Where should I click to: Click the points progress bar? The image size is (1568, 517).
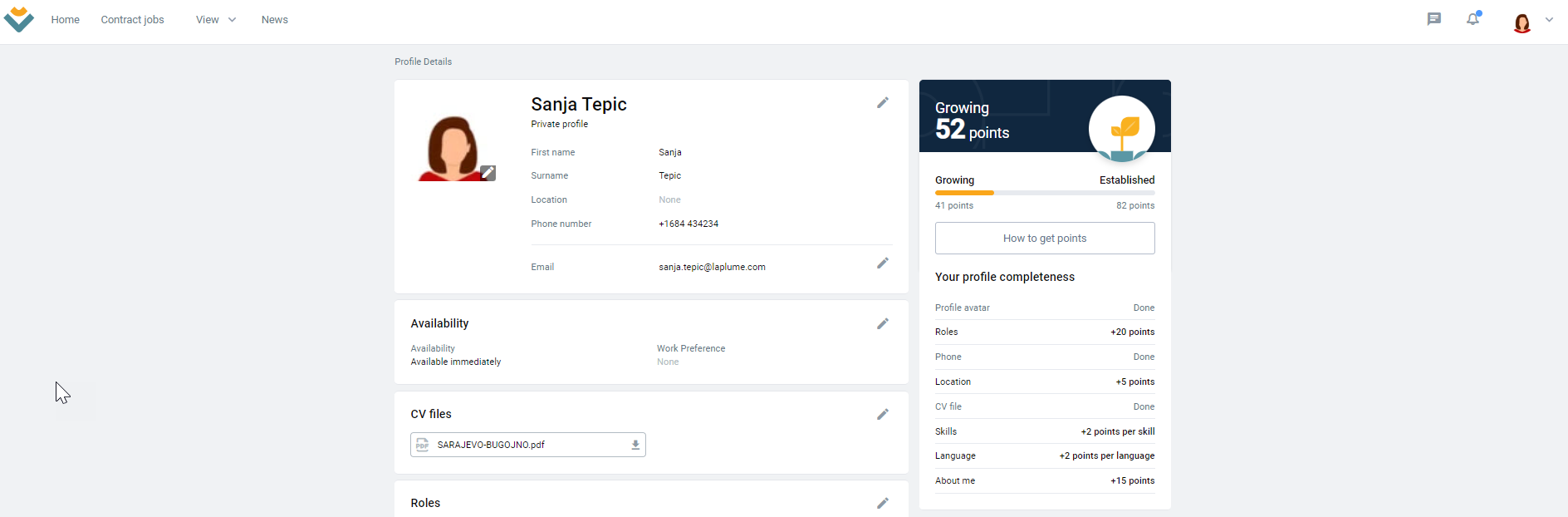(1045, 193)
